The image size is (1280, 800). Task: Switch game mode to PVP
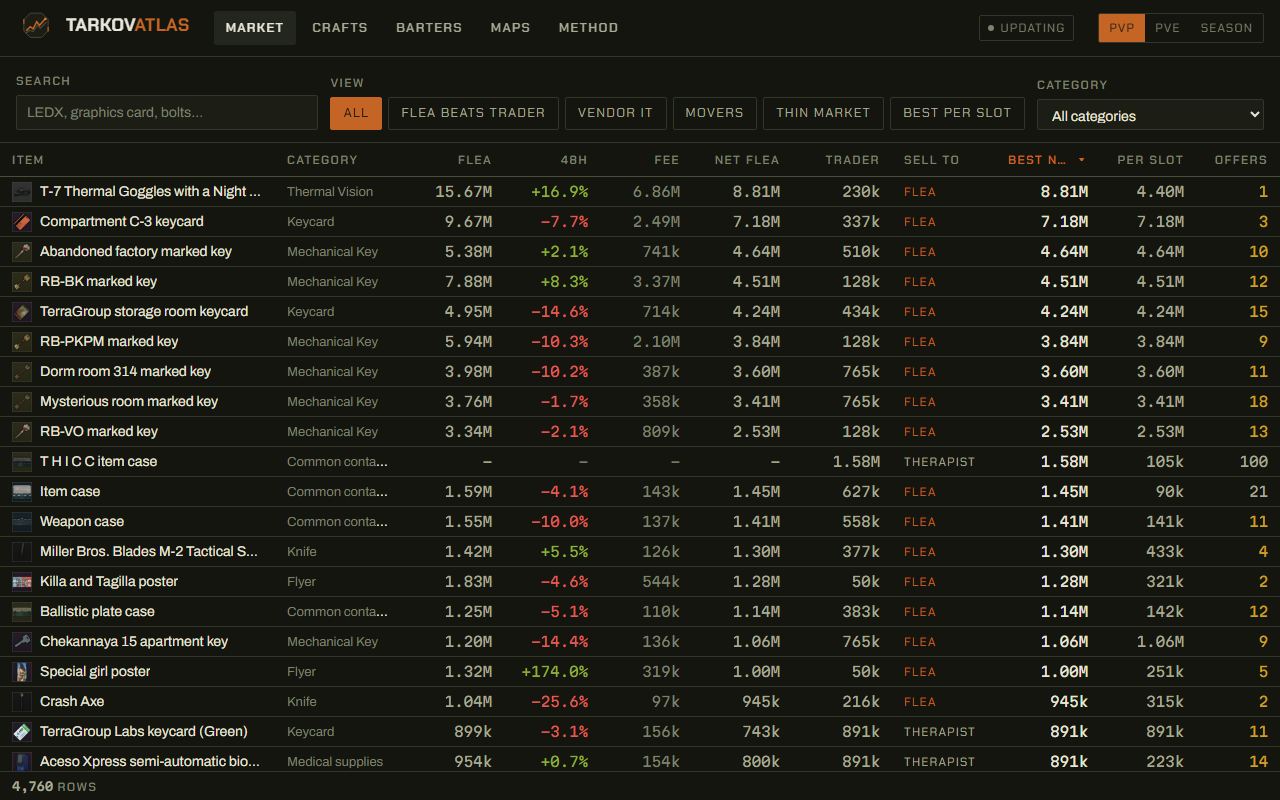pyautogui.click(x=1121, y=28)
